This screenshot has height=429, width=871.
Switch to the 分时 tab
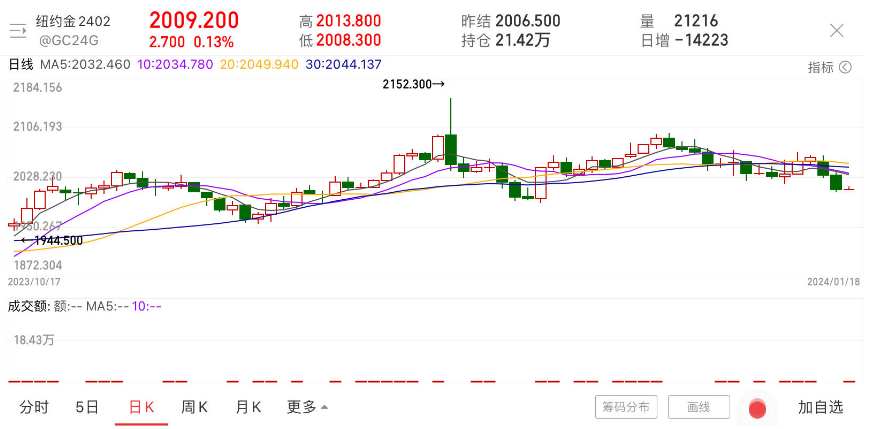coord(34,407)
